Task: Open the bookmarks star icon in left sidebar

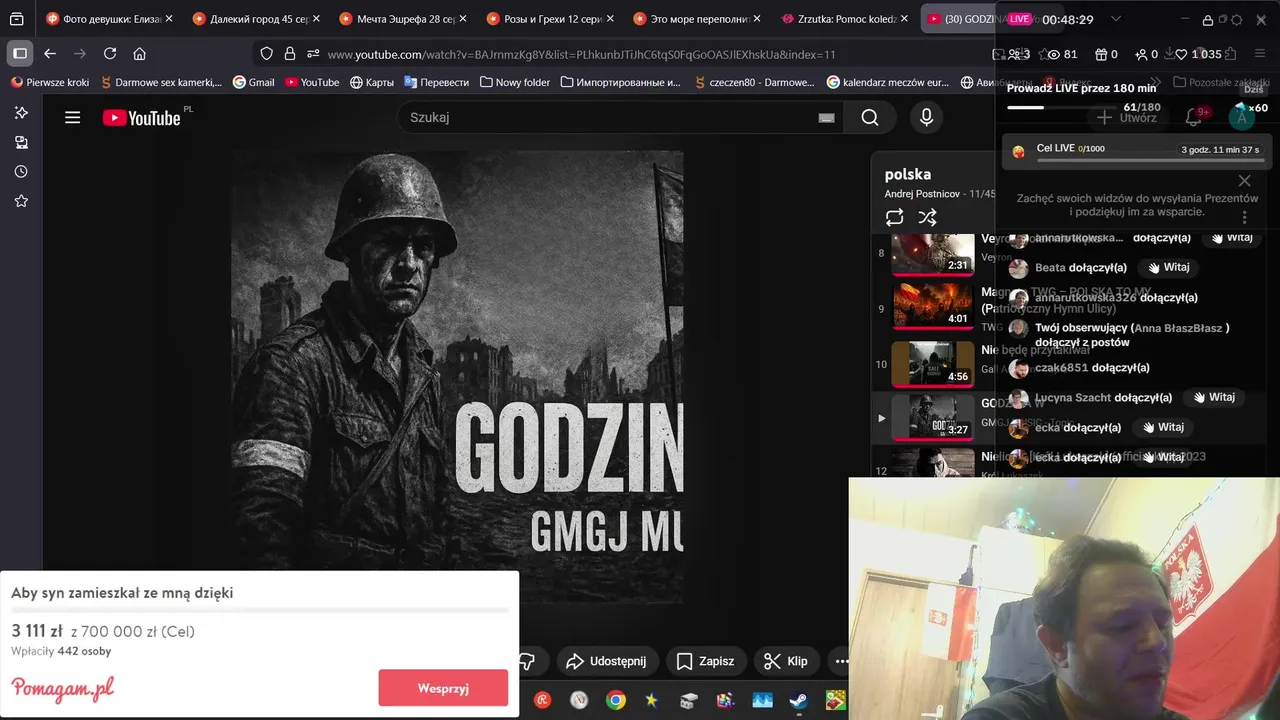Action: (21, 201)
